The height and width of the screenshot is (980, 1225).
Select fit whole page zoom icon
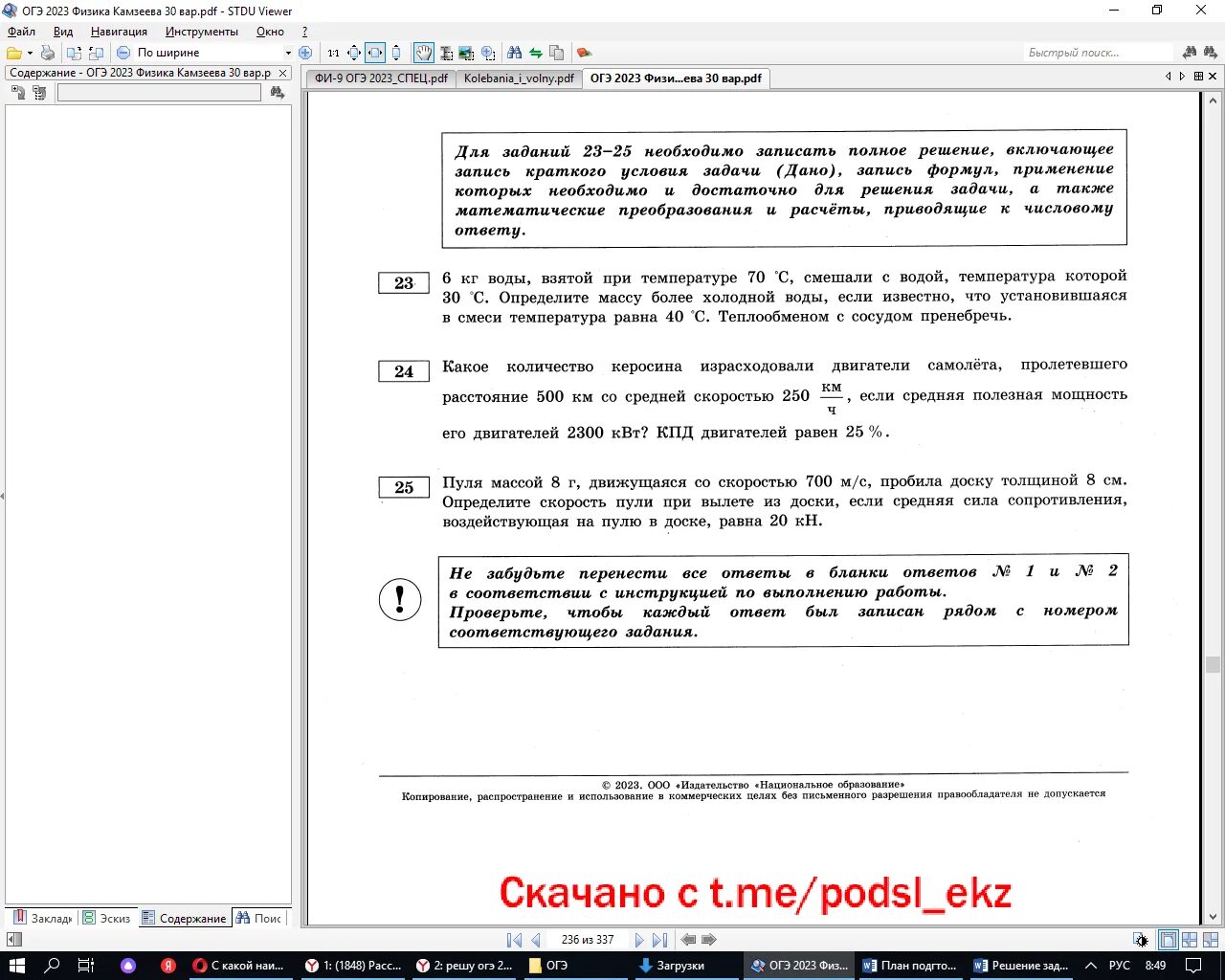[x=354, y=53]
